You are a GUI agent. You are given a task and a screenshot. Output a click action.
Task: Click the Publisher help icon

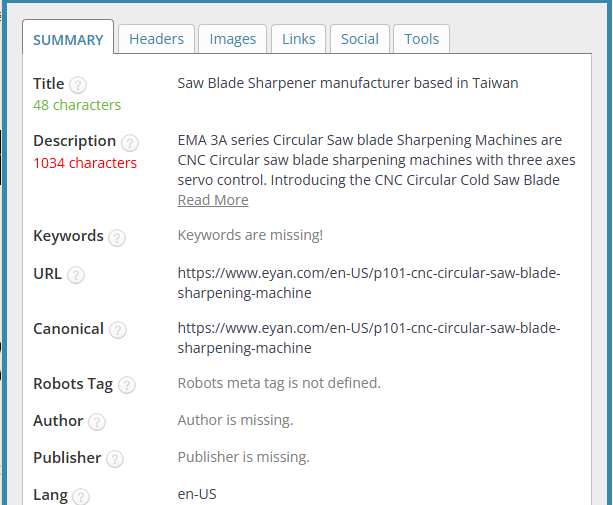click(x=115, y=459)
